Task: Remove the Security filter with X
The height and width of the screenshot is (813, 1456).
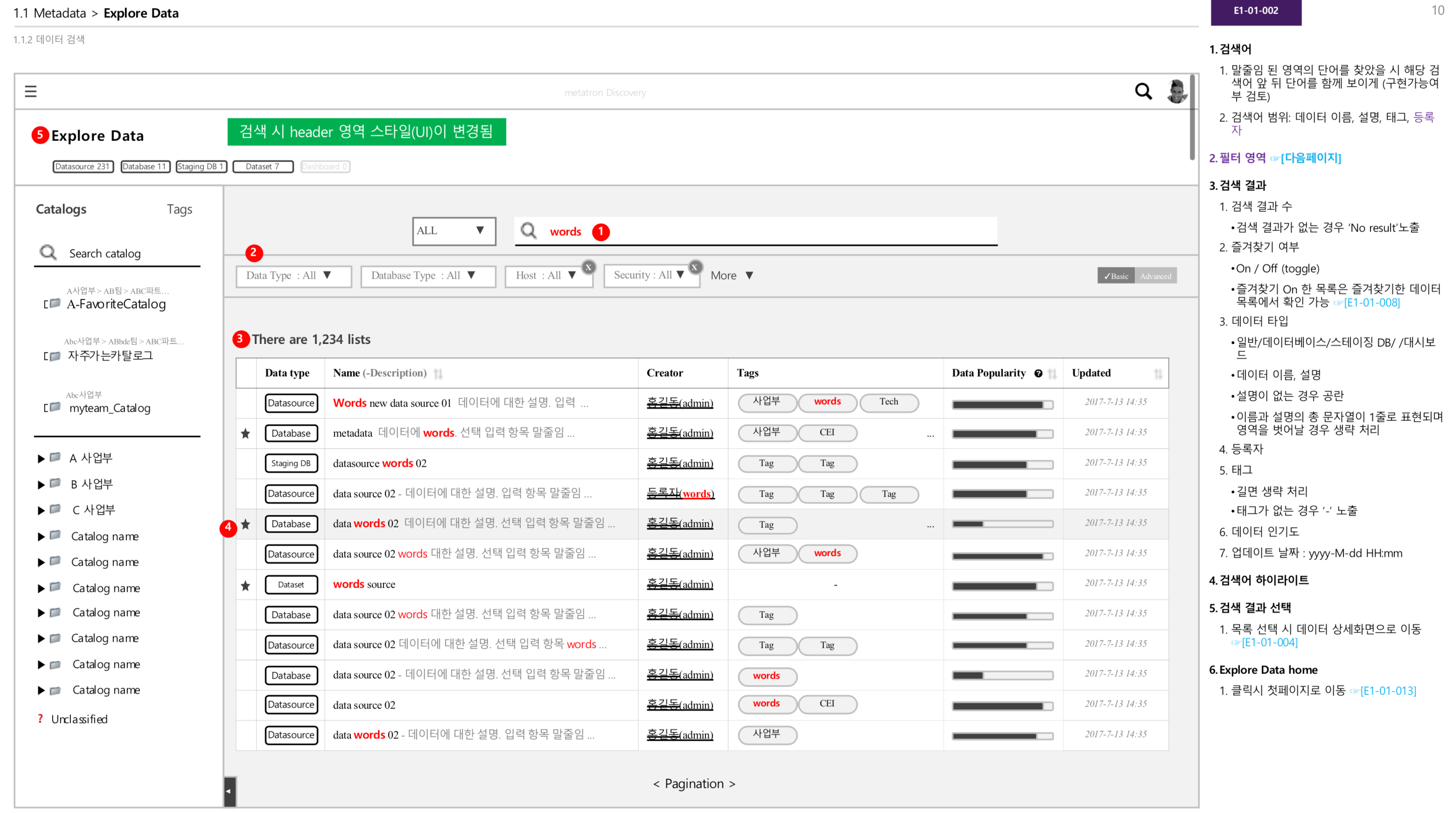Action: tap(695, 267)
